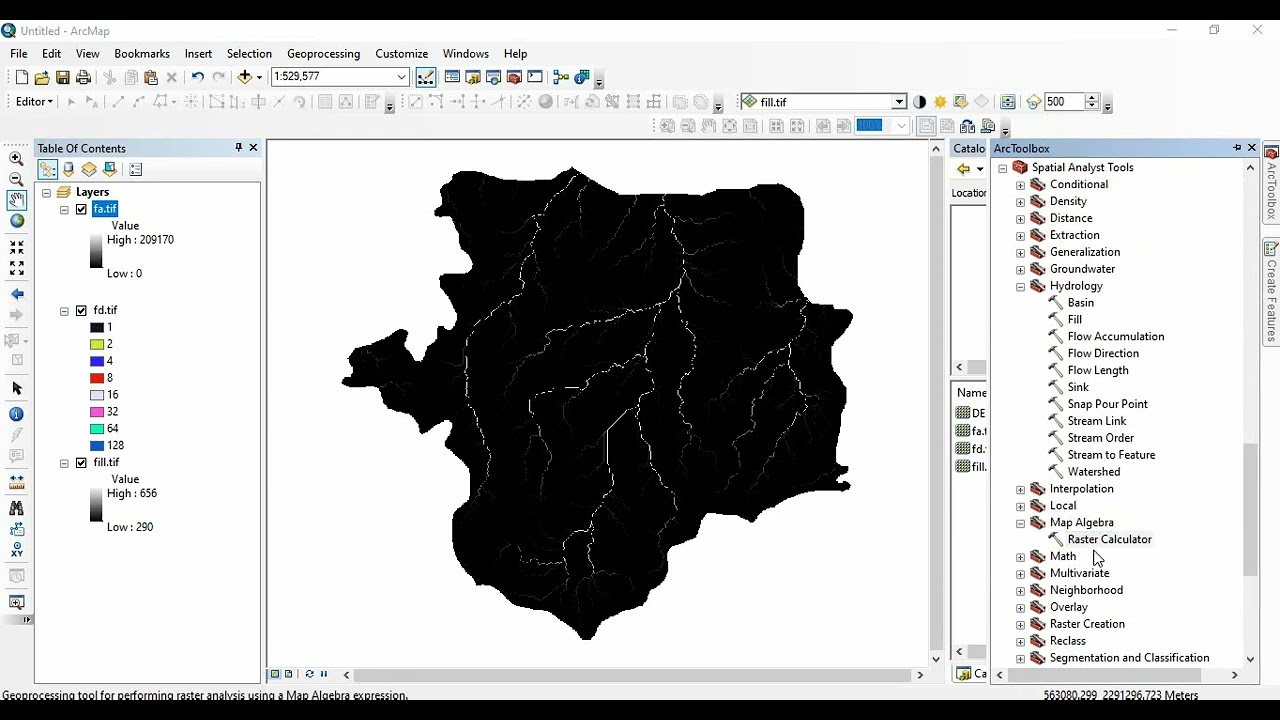
Task: Collapse the Hydrology toolset
Action: (1020, 286)
